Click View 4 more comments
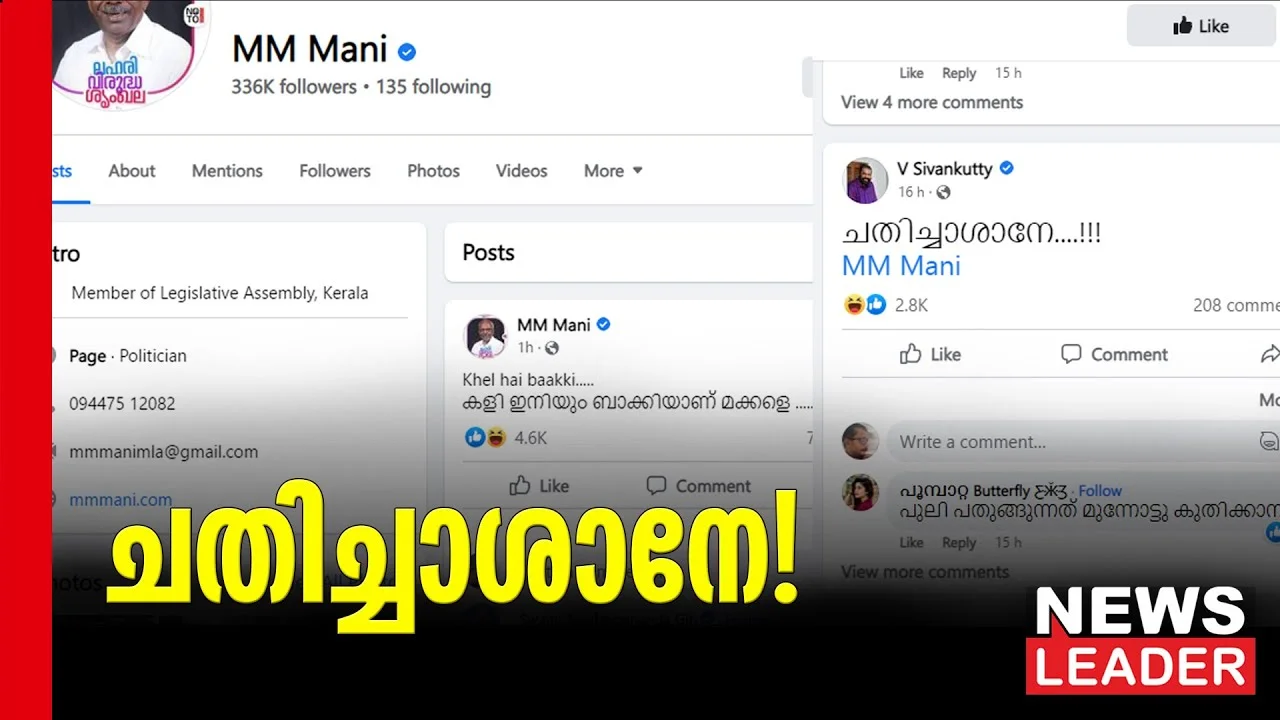The height and width of the screenshot is (720, 1280). 932,102
